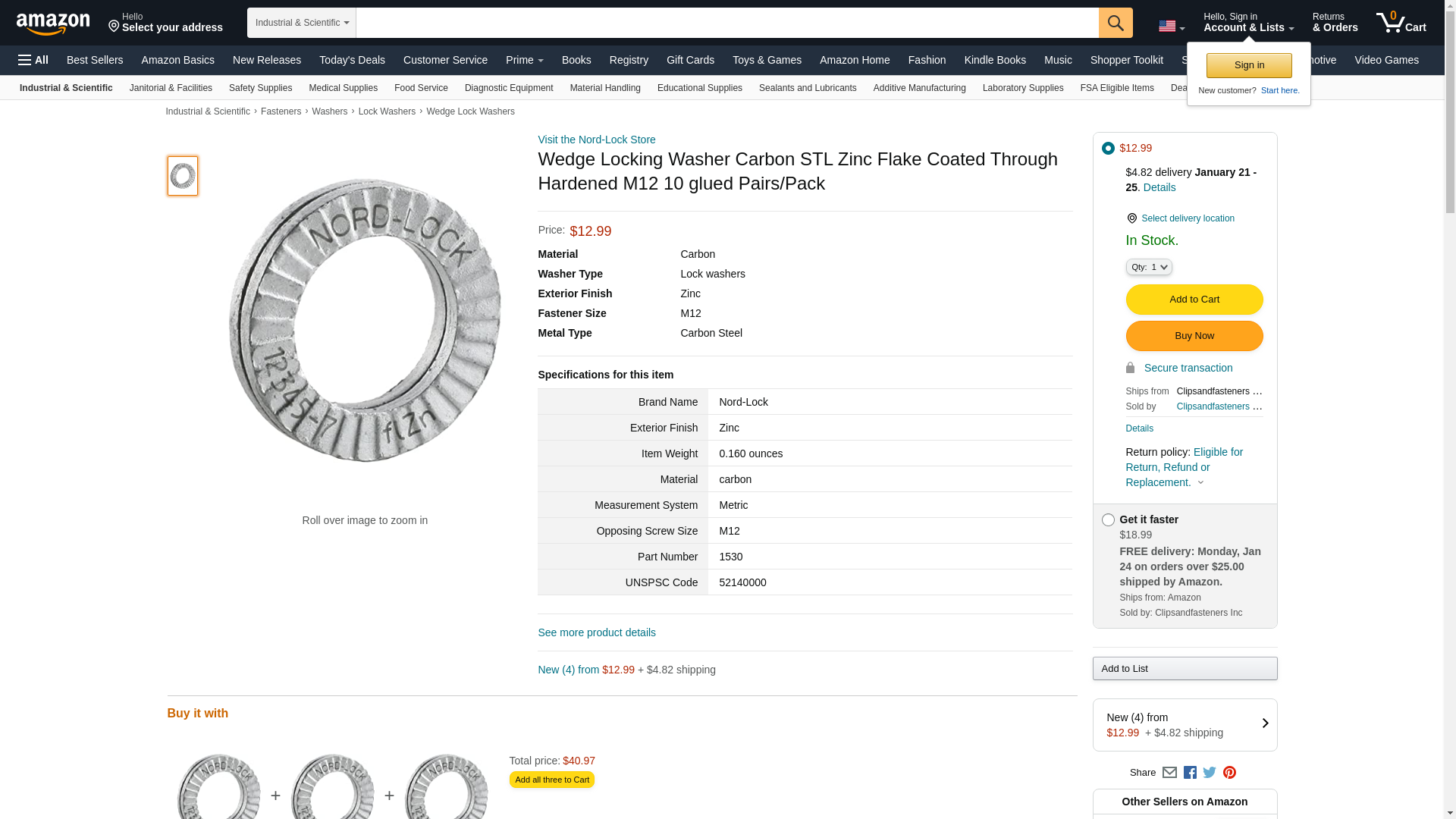This screenshot has height=819, width=1456.
Task: Expand Industrial & Scientific search category dropdown
Action: click(x=301, y=23)
